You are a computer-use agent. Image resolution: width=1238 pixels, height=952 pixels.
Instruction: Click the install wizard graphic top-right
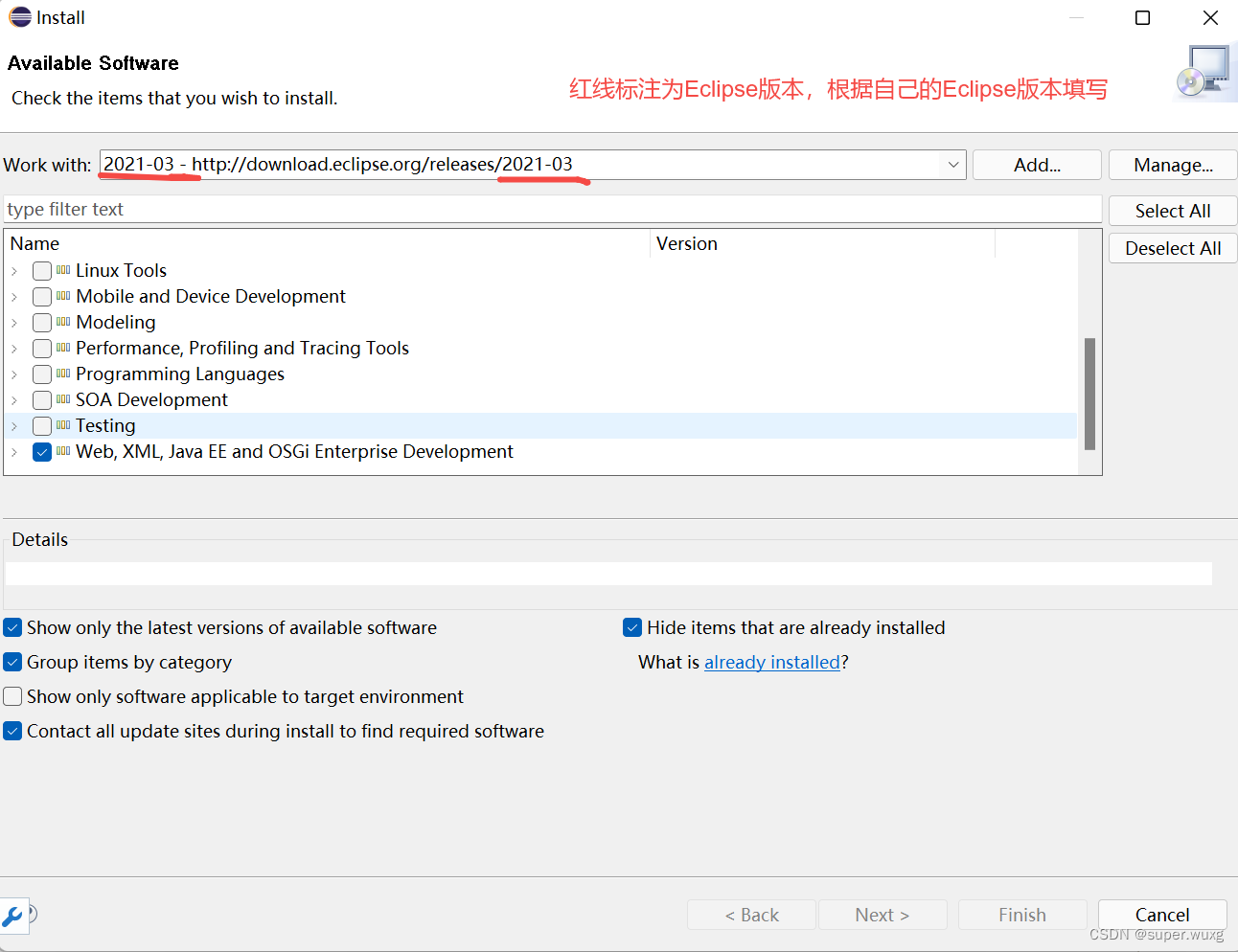(x=1204, y=72)
